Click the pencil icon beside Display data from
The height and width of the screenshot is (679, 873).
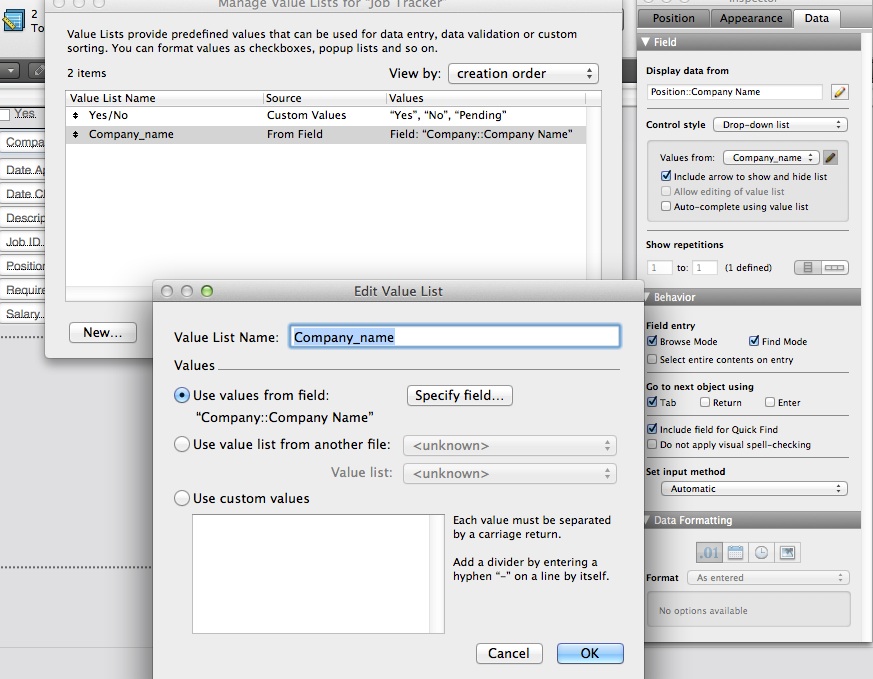coord(839,92)
